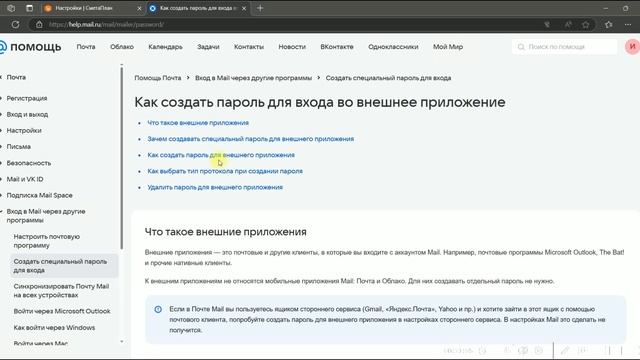Open Облако in the top navigation
The height and width of the screenshot is (360, 640).
tap(122, 47)
